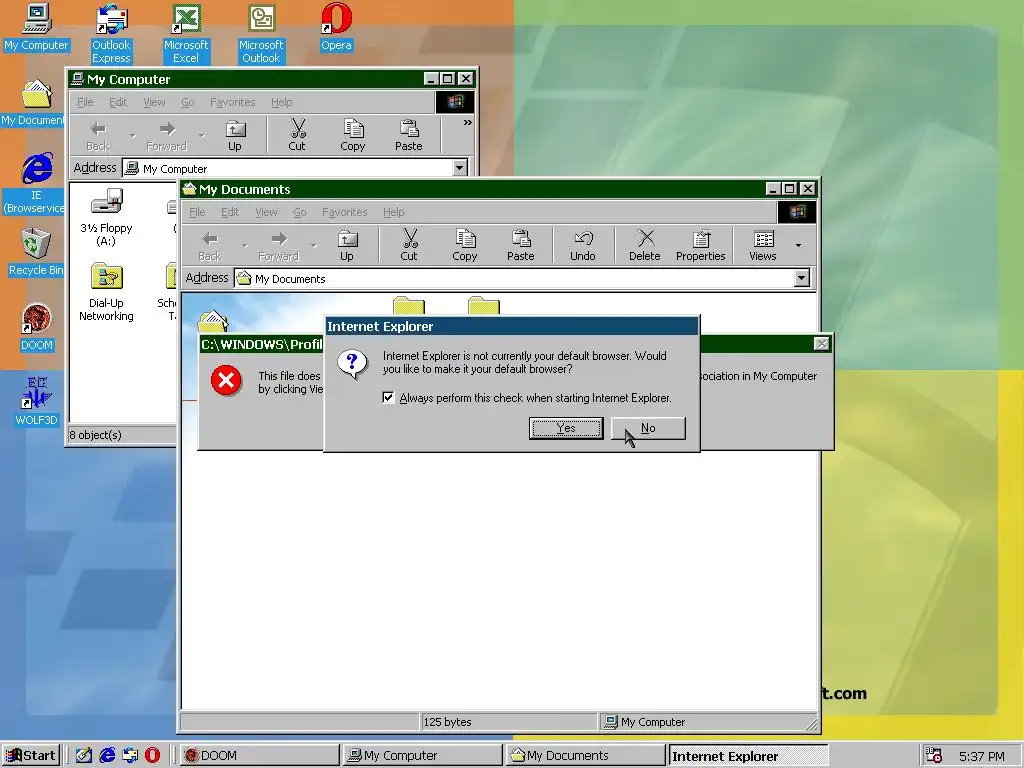Click the 5:37 PM taskbar clock
The height and width of the screenshot is (768, 1024).
982,756
